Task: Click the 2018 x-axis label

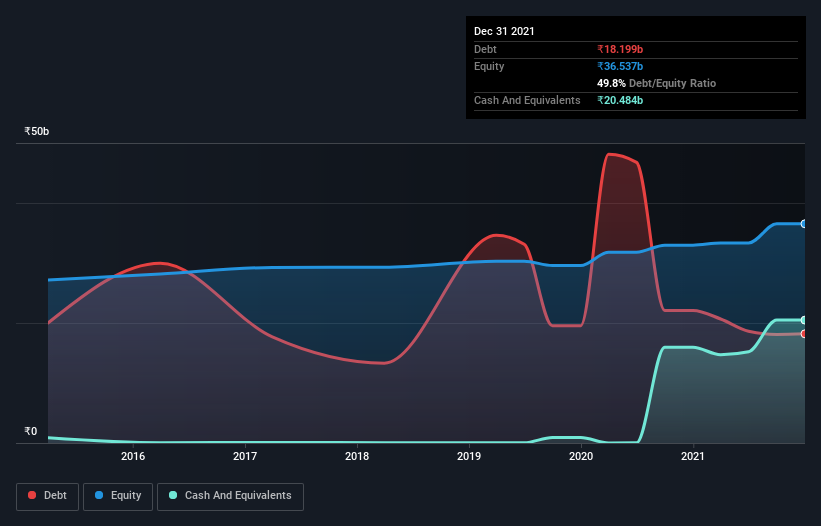Action: coord(357,456)
